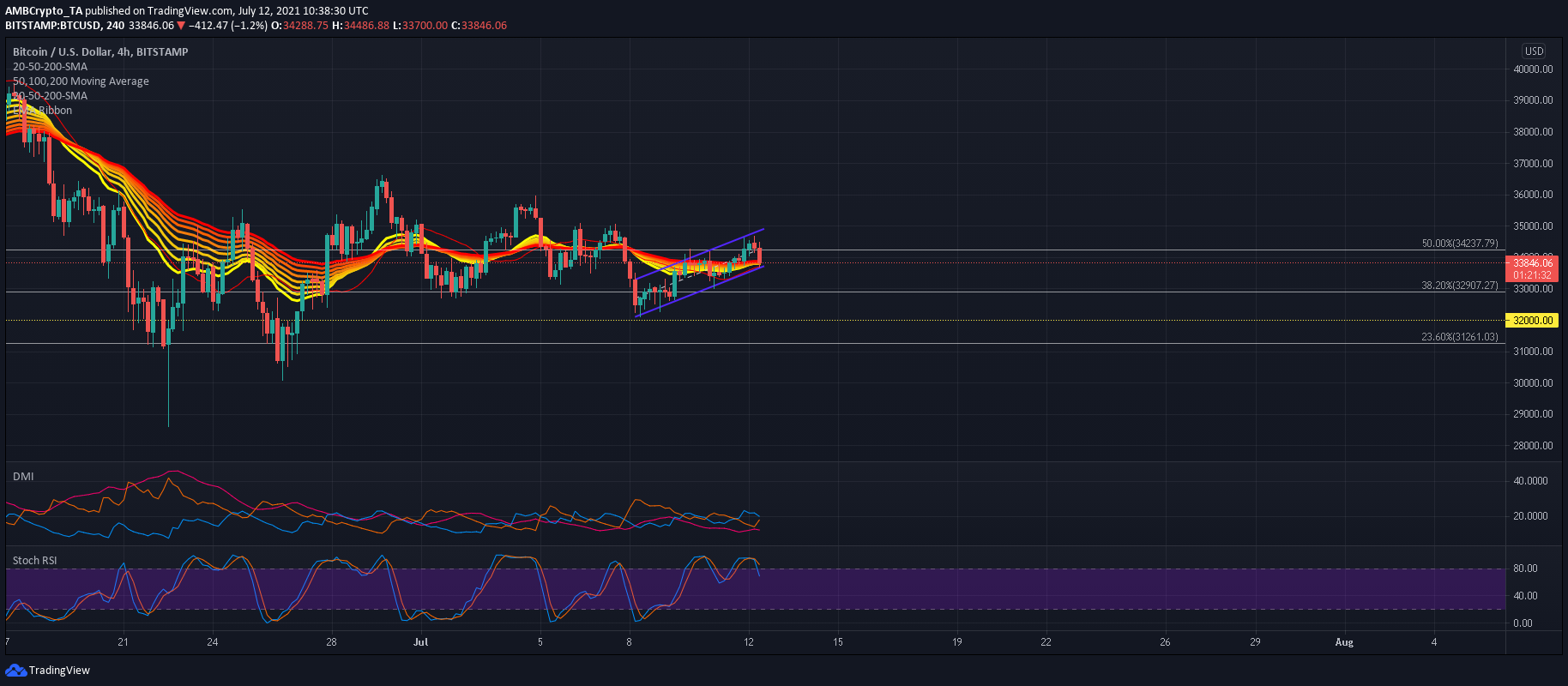1568x686 pixels.
Task: Click the 30000.00 price axis label
Action: click(1533, 383)
